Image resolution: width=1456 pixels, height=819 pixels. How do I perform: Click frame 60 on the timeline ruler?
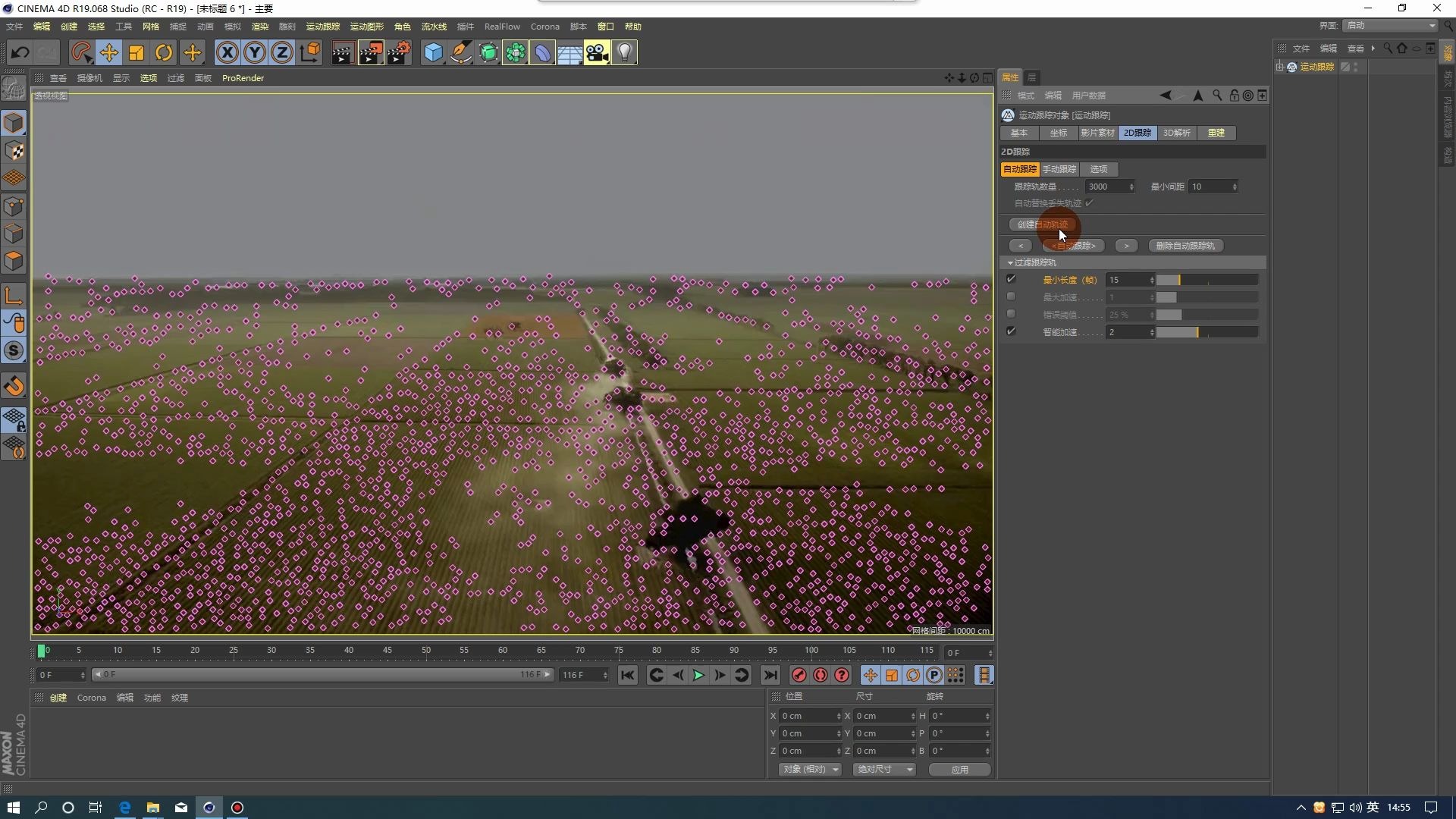pos(503,651)
